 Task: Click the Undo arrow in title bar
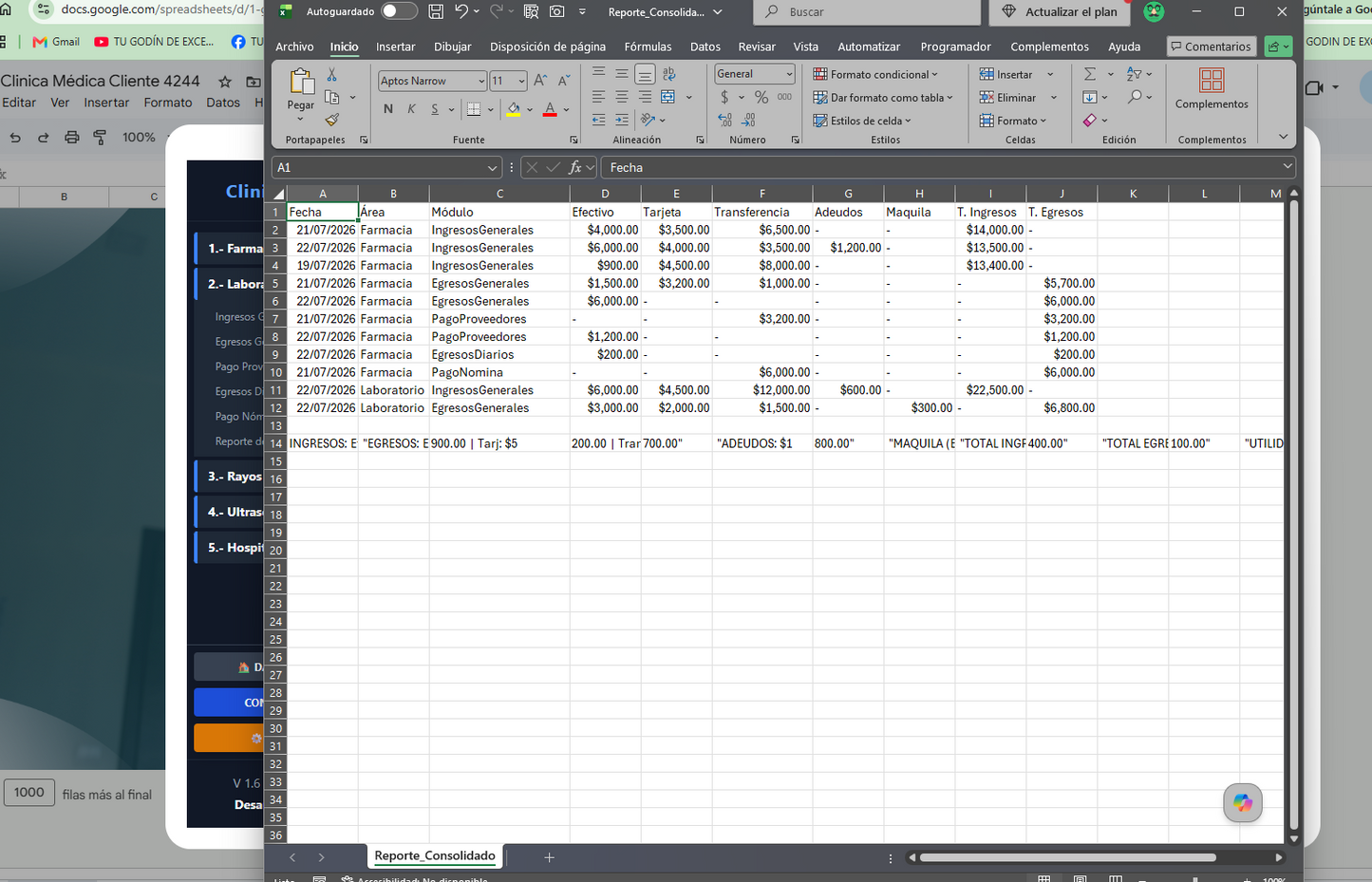click(461, 11)
